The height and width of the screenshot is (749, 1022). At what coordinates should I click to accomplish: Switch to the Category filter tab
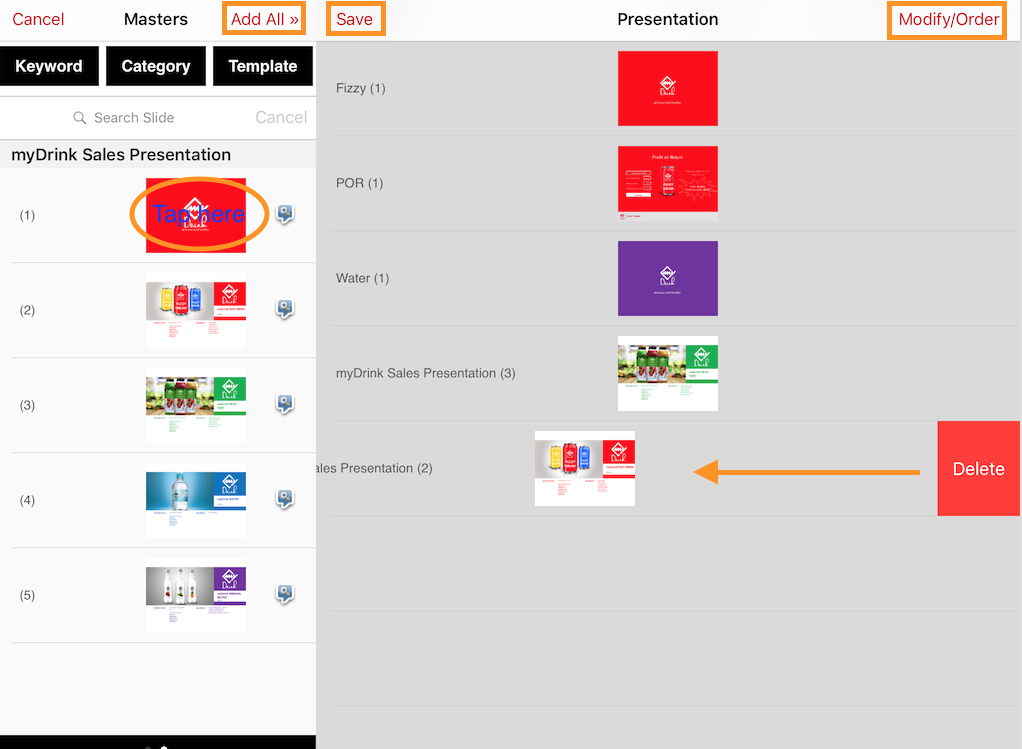155,66
